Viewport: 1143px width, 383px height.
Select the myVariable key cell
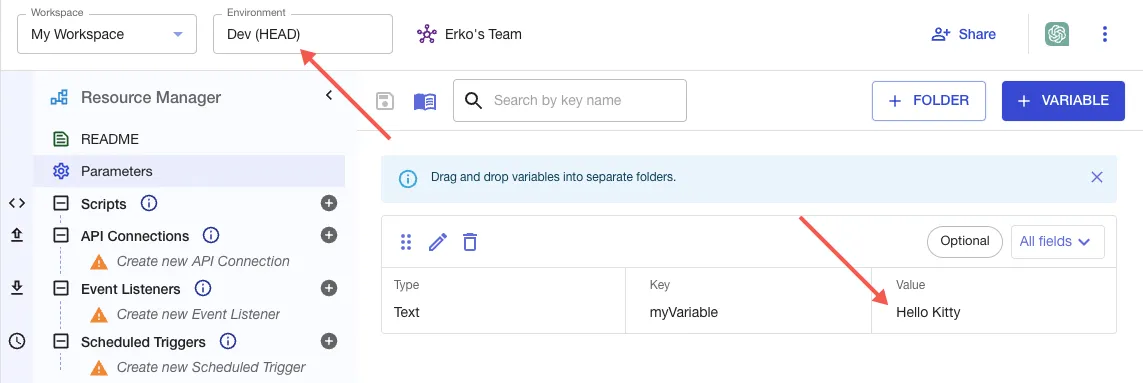coord(749,301)
